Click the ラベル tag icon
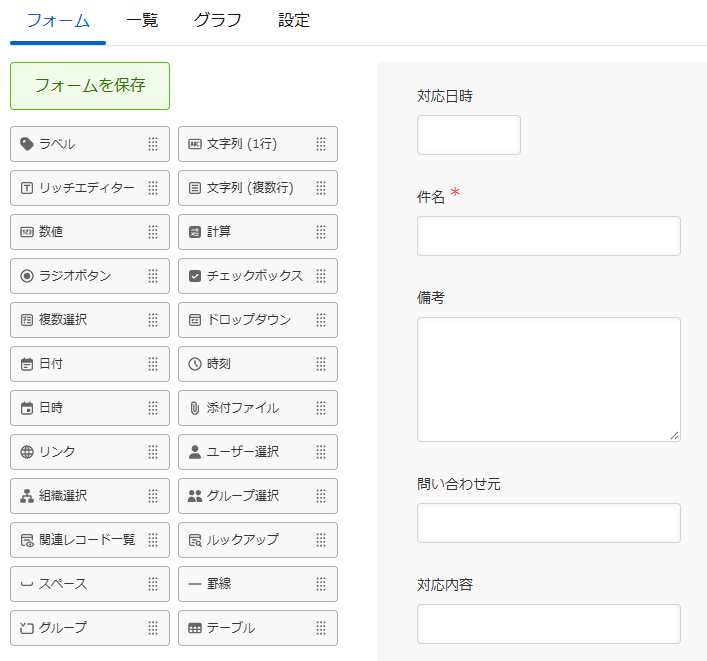Image resolution: width=707 pixels, height=661 pixels. pyautogui.click(x=27, y=144)
